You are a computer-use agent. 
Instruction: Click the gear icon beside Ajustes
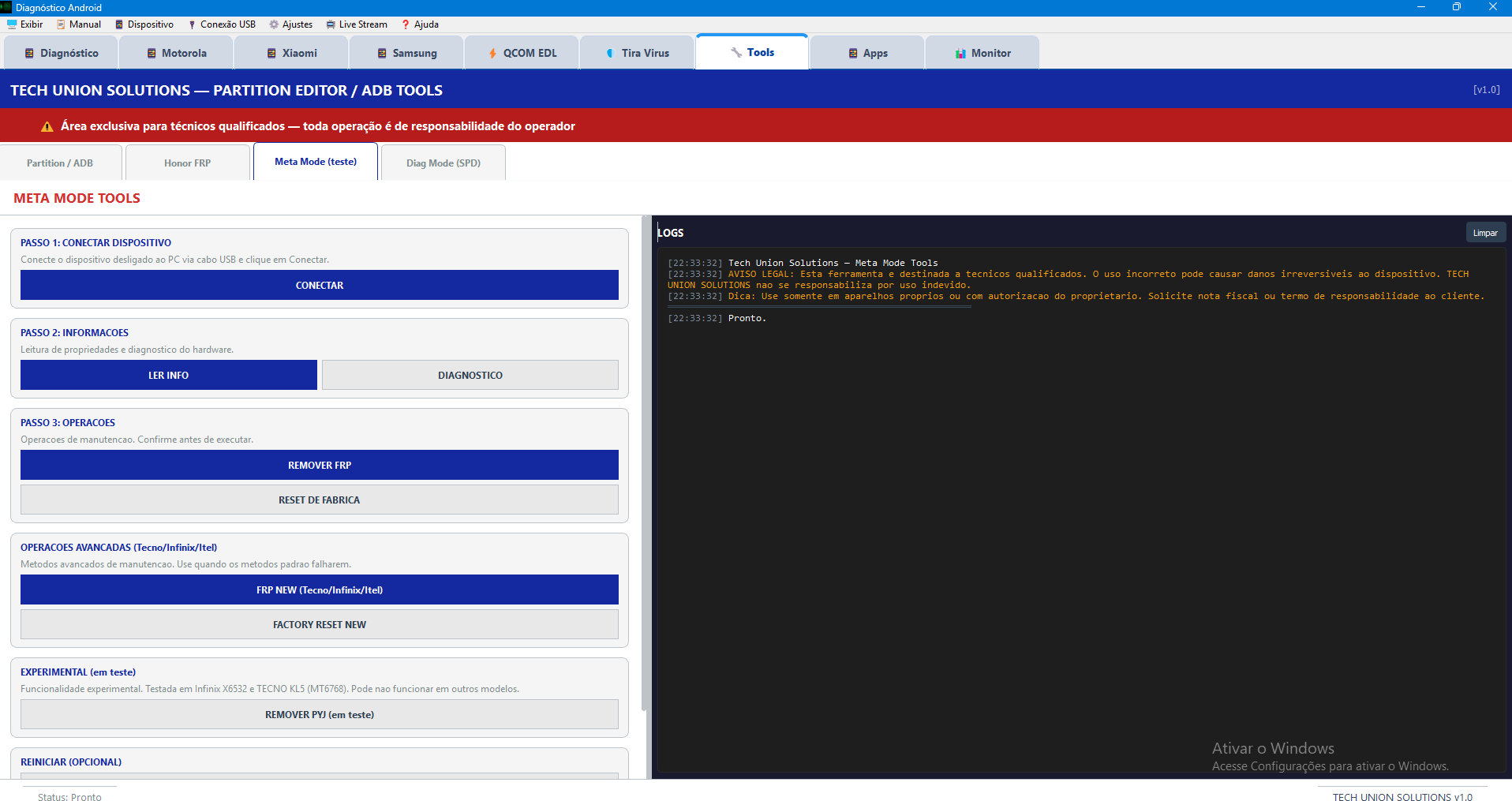click(274, 24)
